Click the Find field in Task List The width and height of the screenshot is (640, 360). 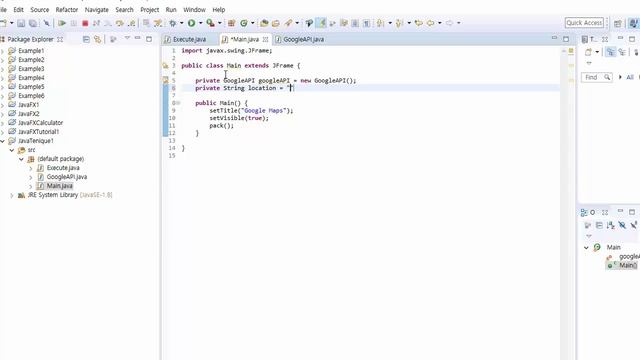(x=597, y=77)
